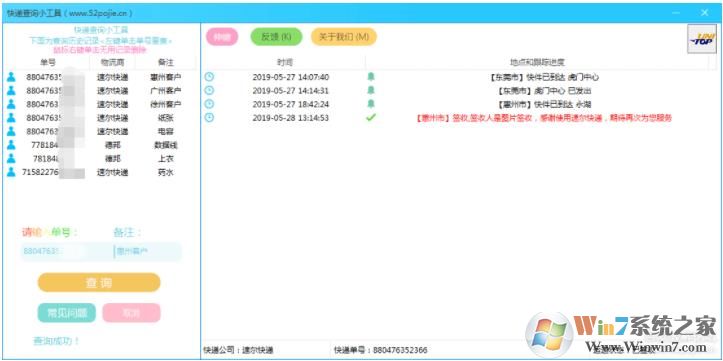Click the 时间 column header
The height and width of the screenshot is (361, 723).
coord(285,62)
